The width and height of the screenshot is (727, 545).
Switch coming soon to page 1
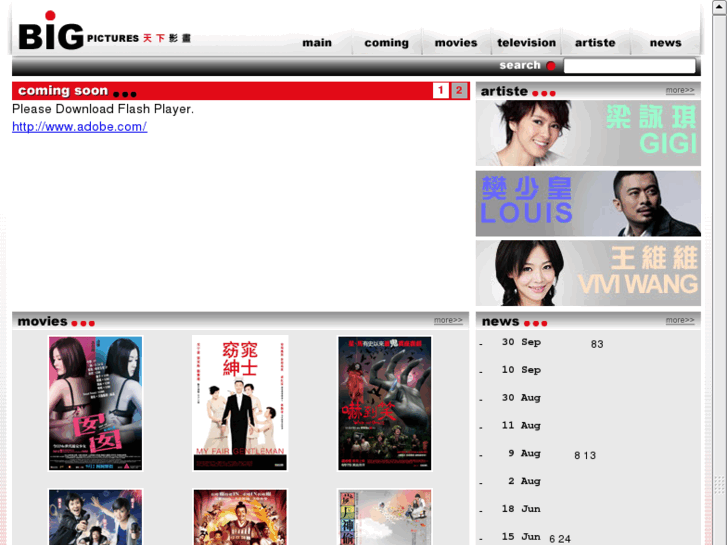(440, 90)
